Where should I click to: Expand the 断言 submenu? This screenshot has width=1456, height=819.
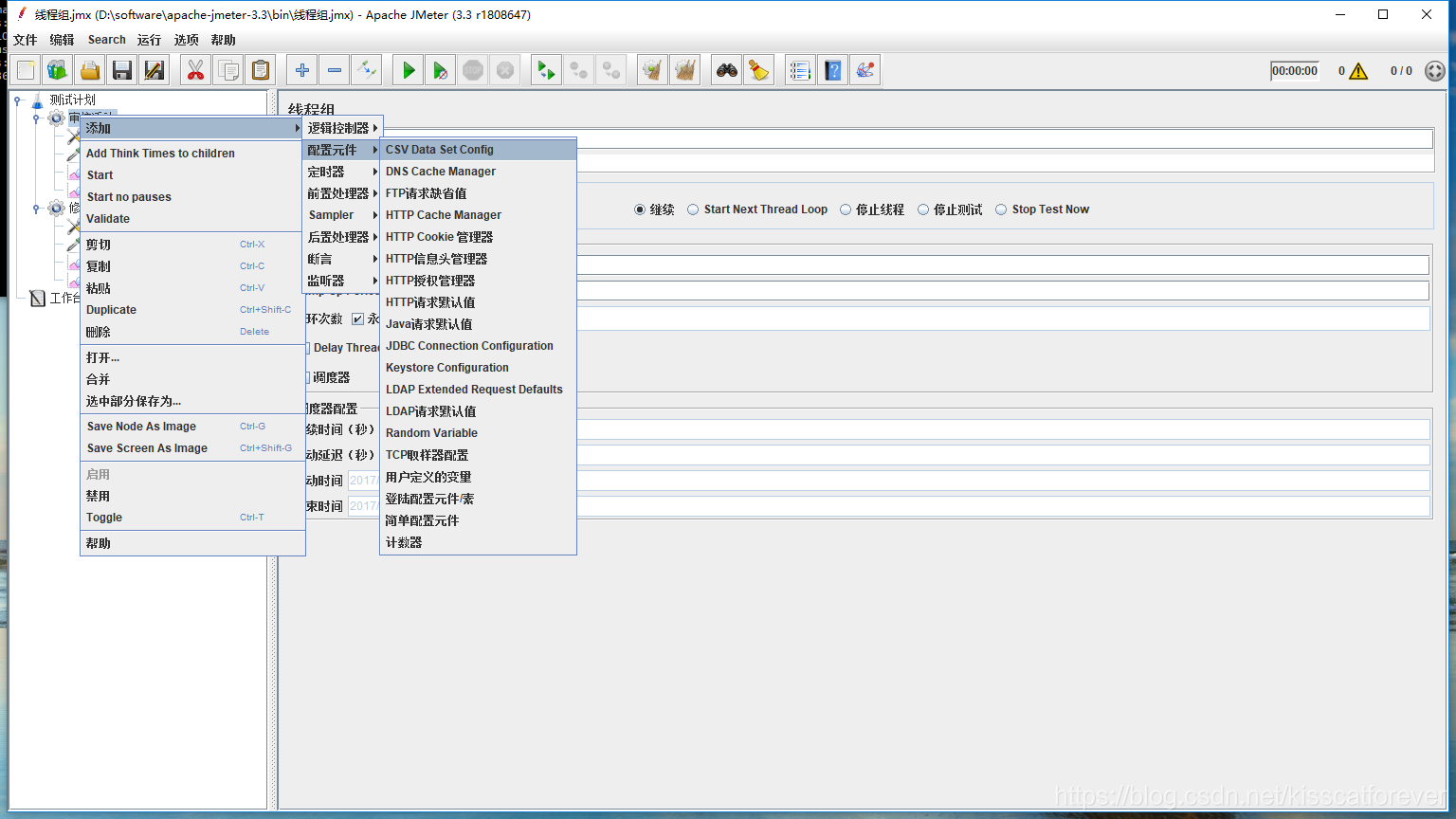(x=341, y=259)
